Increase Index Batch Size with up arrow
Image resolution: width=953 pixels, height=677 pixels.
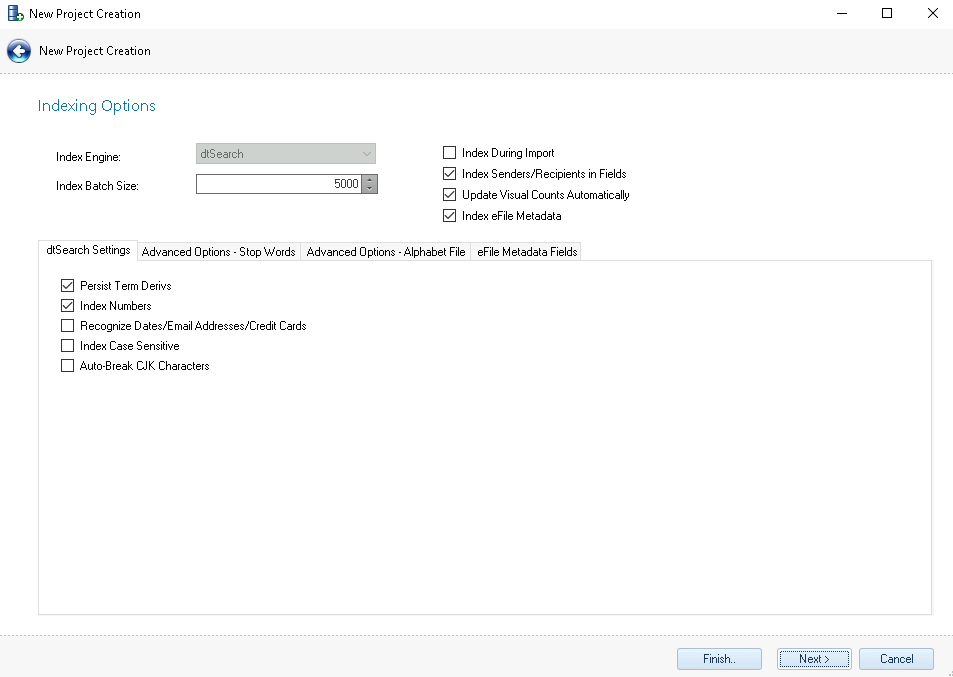point(370,180)
